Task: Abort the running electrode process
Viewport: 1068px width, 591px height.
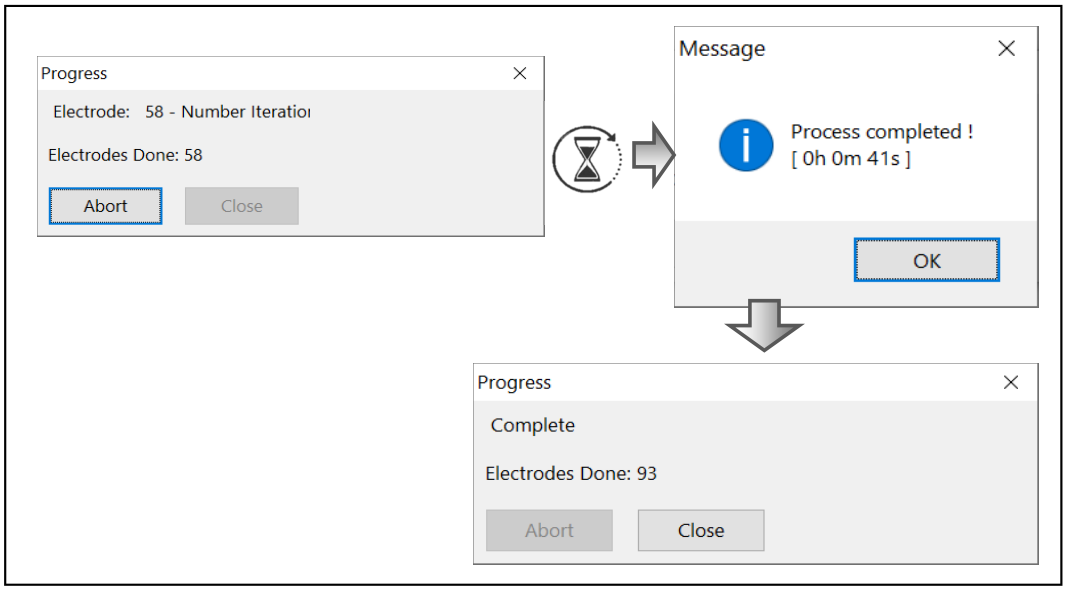Action: tap(106, 206)
